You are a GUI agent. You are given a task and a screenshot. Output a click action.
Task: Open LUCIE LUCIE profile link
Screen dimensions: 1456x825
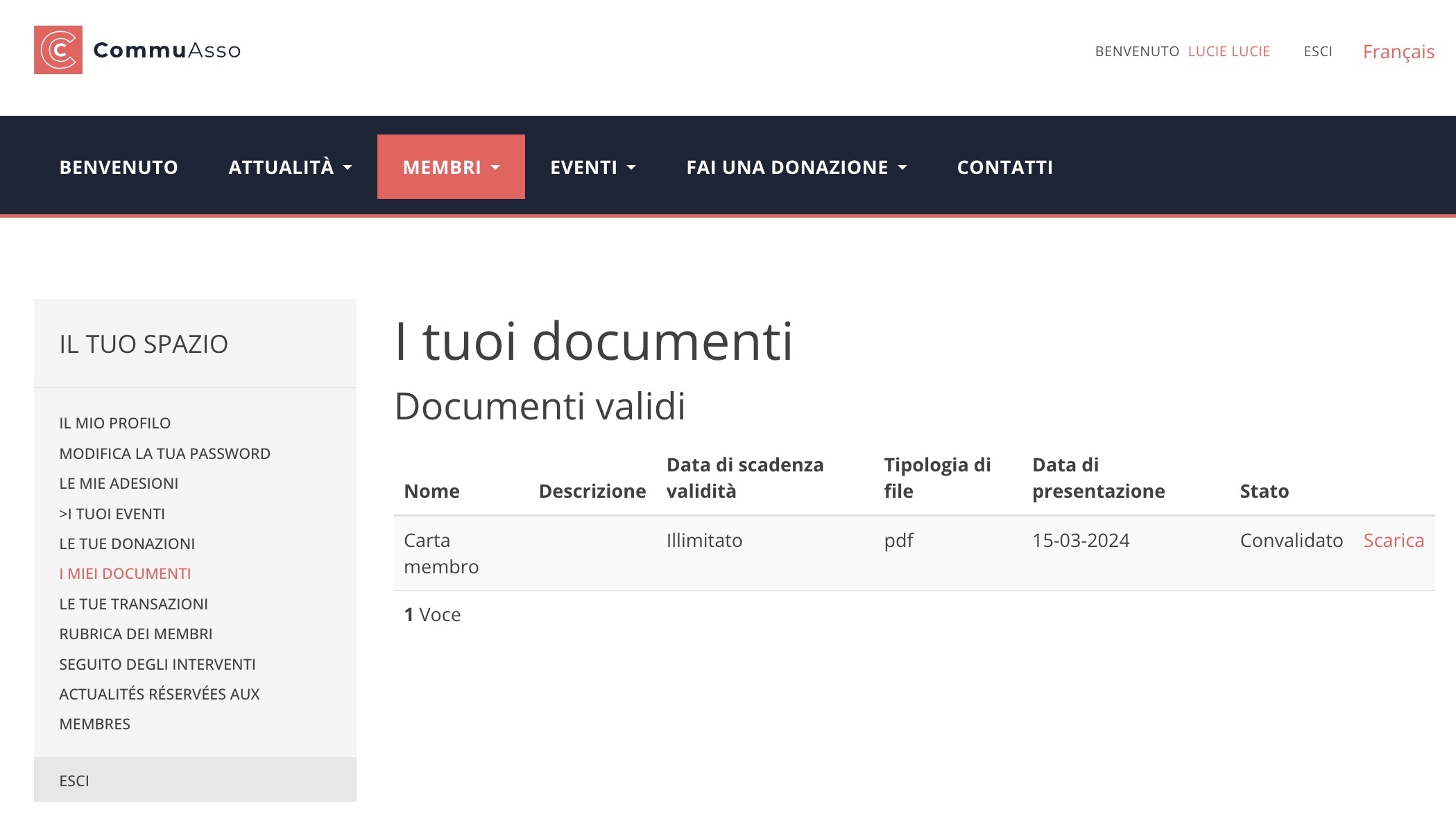[x=1228, y=51]
